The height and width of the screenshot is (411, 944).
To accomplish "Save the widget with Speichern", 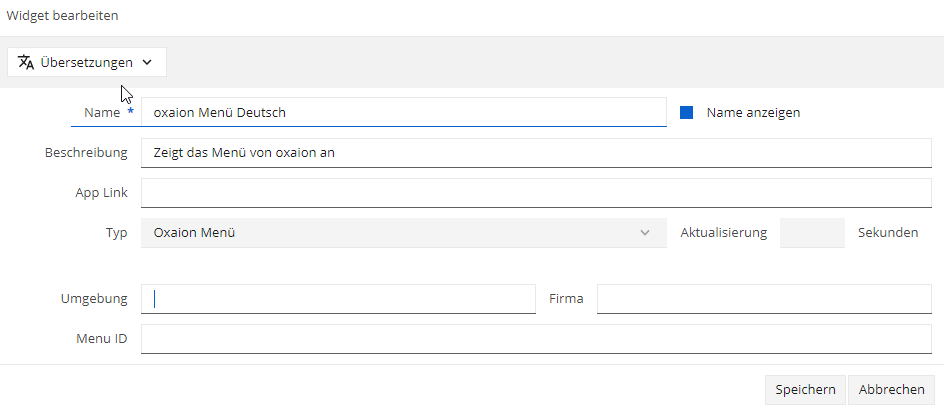I will [x=806, y=389].
